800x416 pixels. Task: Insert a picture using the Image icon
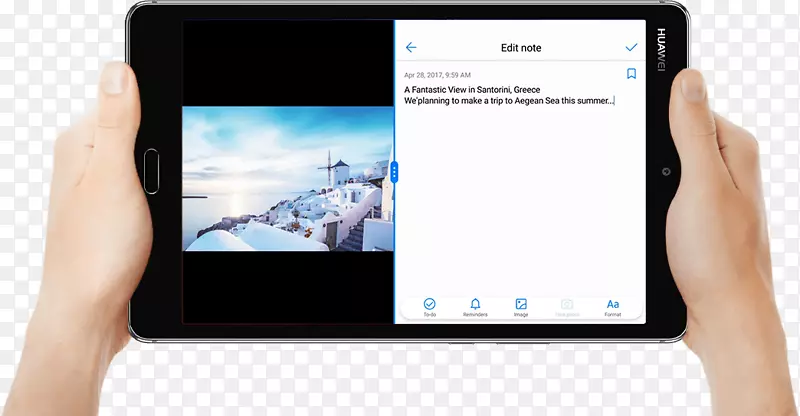coord(521,305)
